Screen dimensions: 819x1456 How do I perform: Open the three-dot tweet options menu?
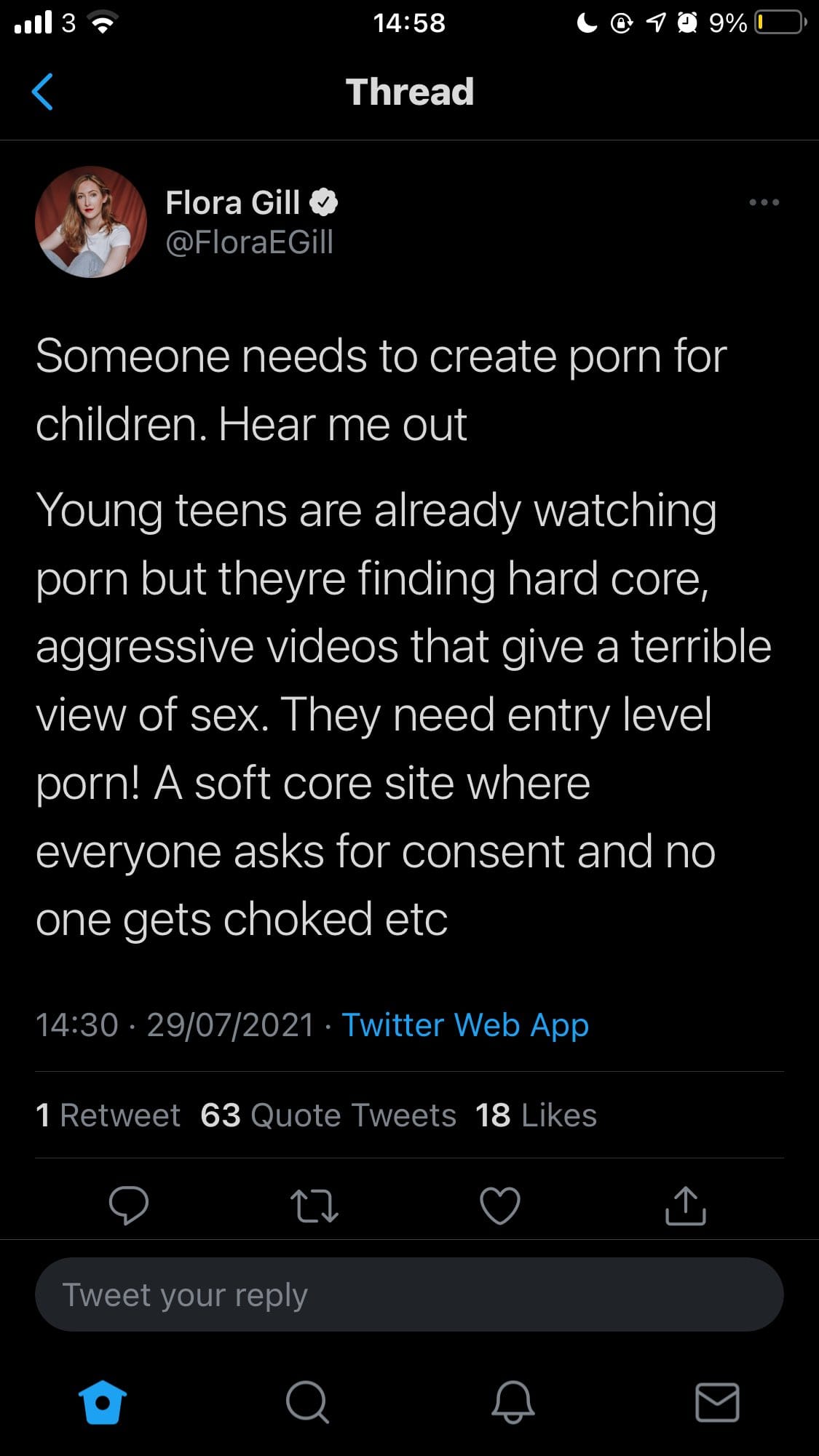[x=764, y=202]
